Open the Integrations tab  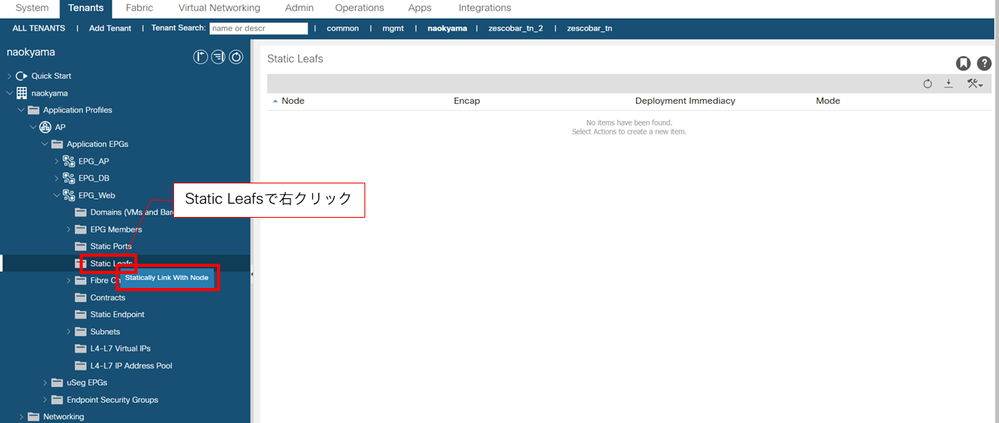point(484,8)
